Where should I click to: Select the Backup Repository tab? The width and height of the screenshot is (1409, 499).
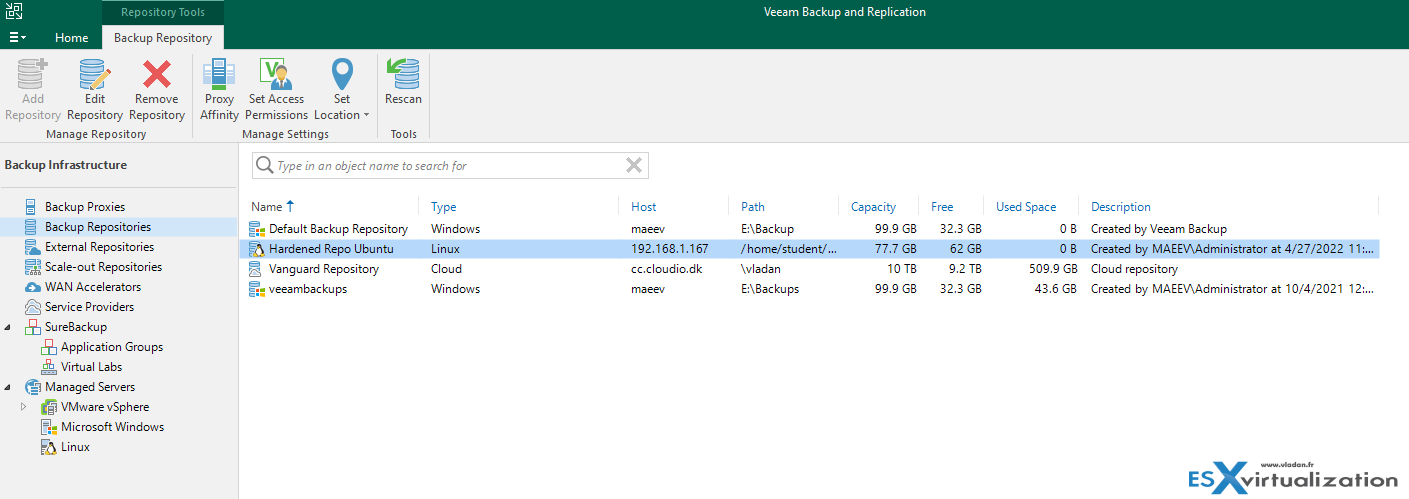[163, 38]
